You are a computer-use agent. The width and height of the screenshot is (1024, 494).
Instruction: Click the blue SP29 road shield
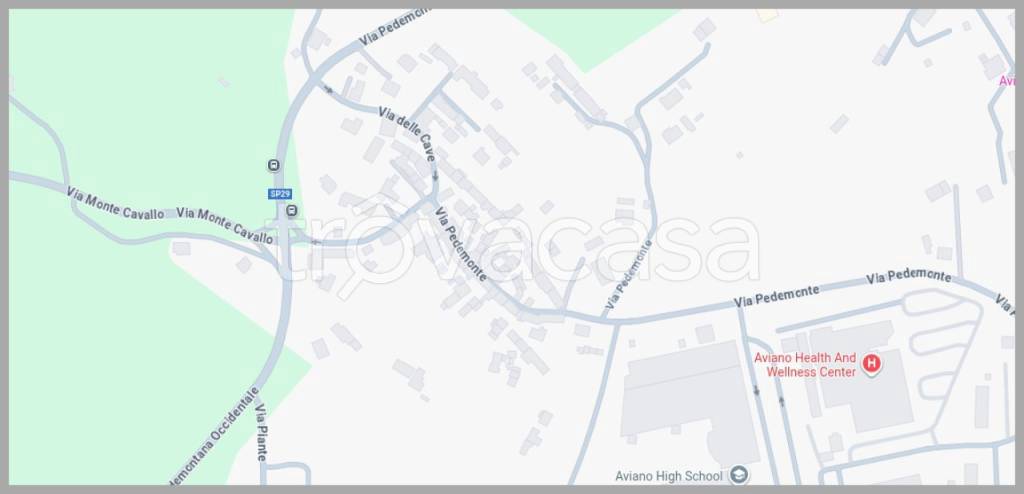point(280,194)
